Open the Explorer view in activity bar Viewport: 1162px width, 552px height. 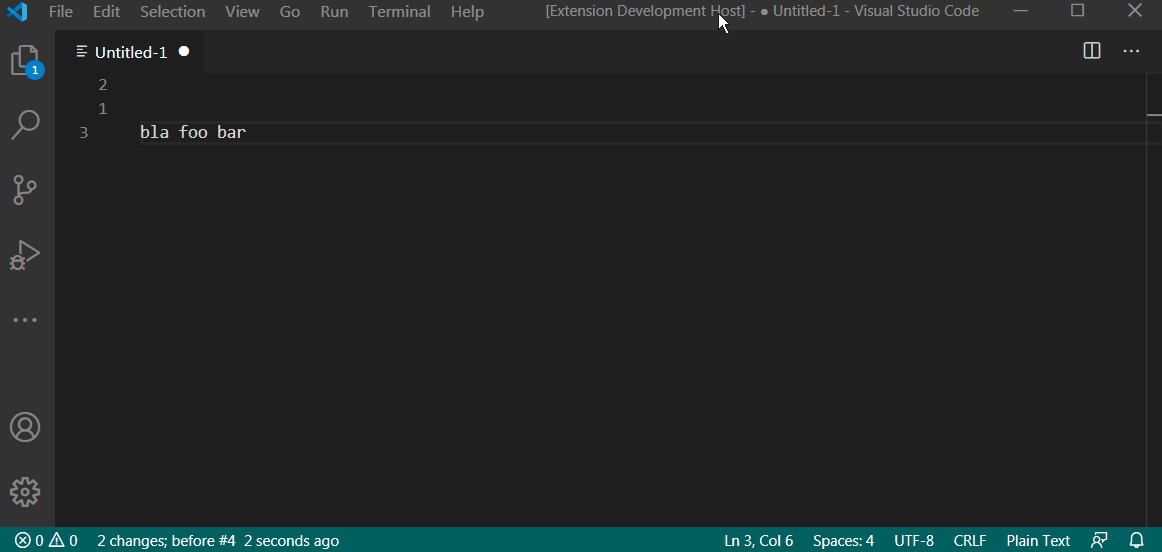27,61
